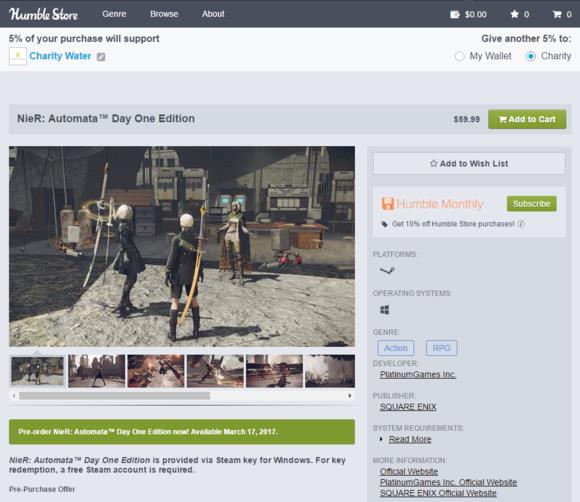Select the My Wallet radio option
Image resolution: width=580 pixels, height=502 pixels.
click(x=459, y=56)
